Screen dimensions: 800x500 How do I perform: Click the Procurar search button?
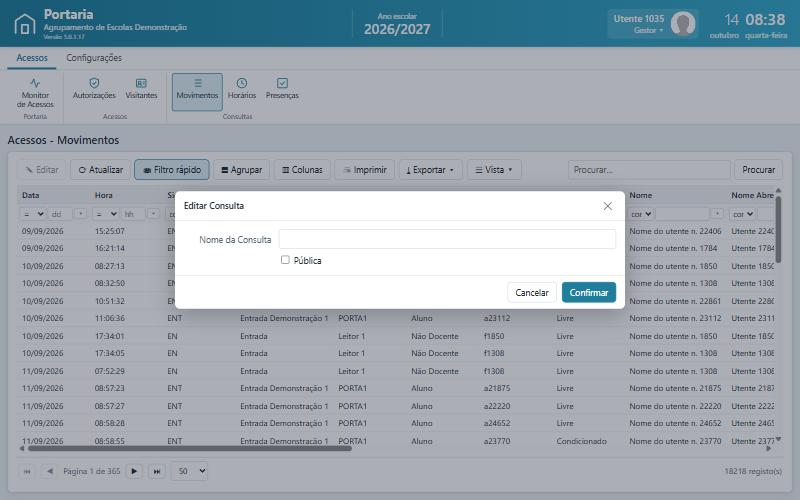(758, 170)
